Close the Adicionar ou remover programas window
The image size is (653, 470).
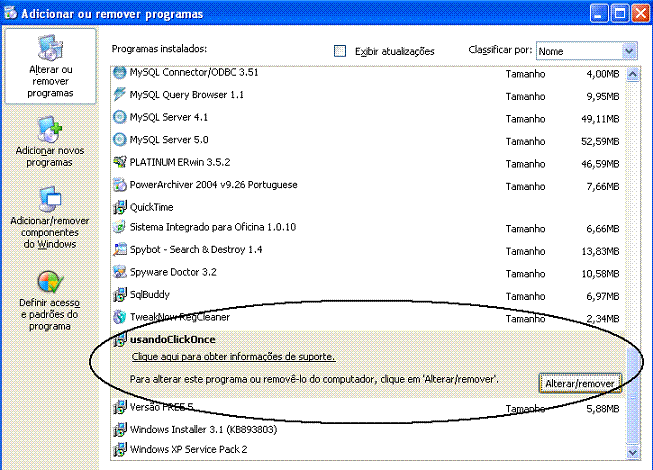(x=641, y=13)
